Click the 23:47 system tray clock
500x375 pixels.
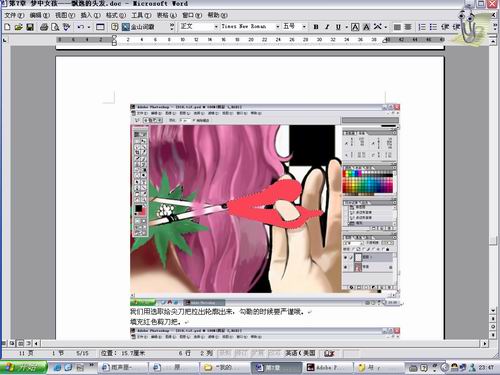pyautogui.click(x=486, y=367)
